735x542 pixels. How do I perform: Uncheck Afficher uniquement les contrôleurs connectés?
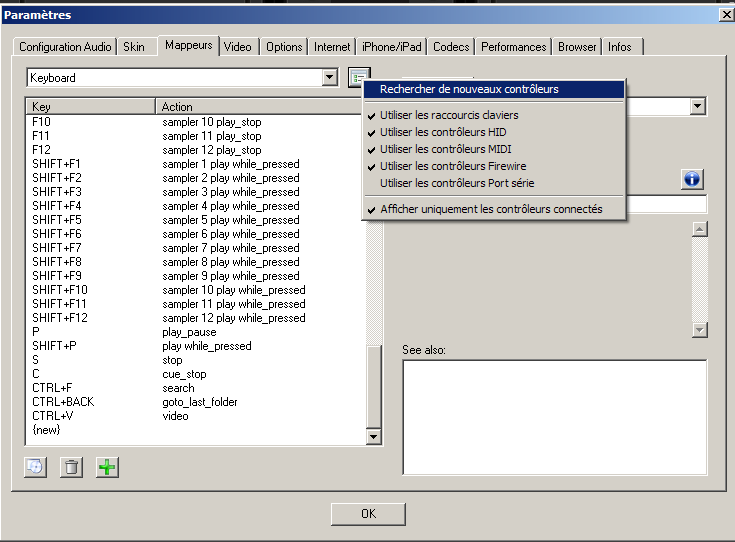point(490,209)
